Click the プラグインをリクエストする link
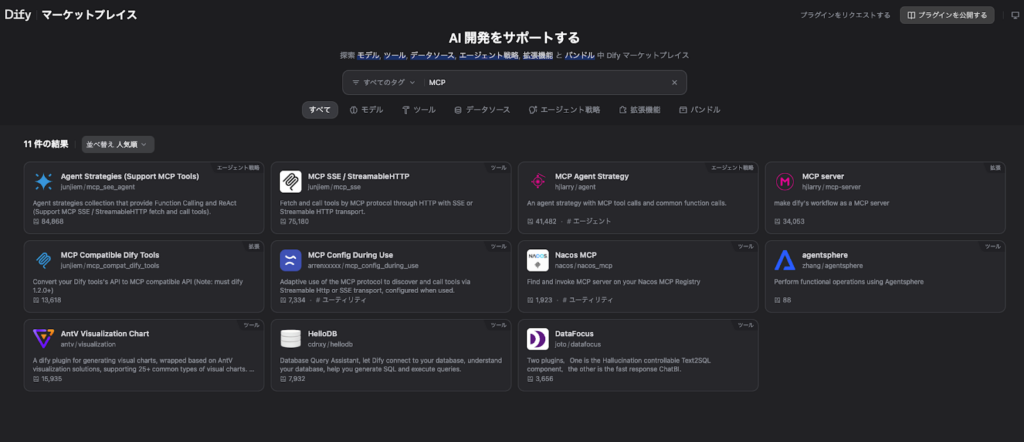This screenshot has width=1024, height=442. pos(844,15)
